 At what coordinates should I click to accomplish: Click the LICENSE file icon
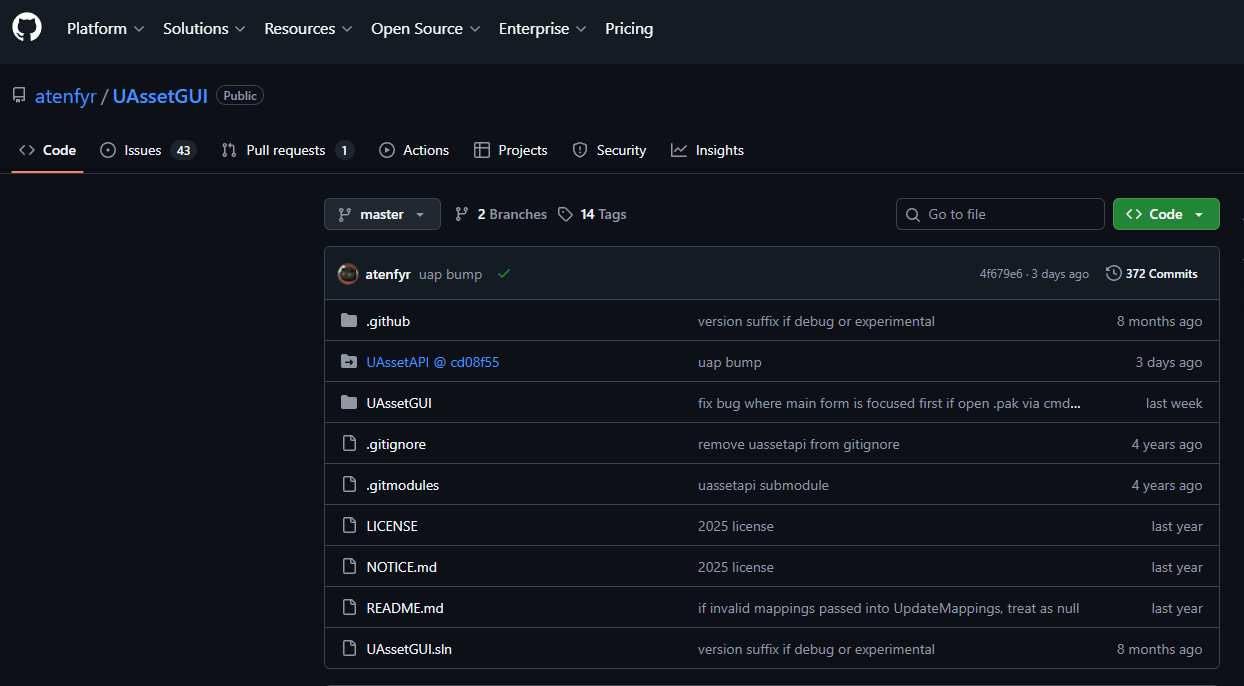coord(349,526)
